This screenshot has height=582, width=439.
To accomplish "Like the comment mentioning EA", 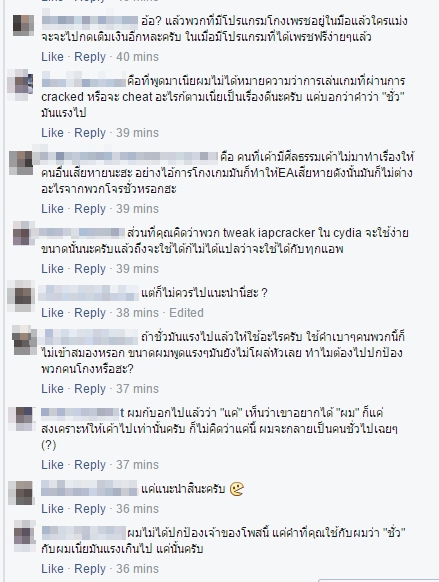I will coord(52,209).
